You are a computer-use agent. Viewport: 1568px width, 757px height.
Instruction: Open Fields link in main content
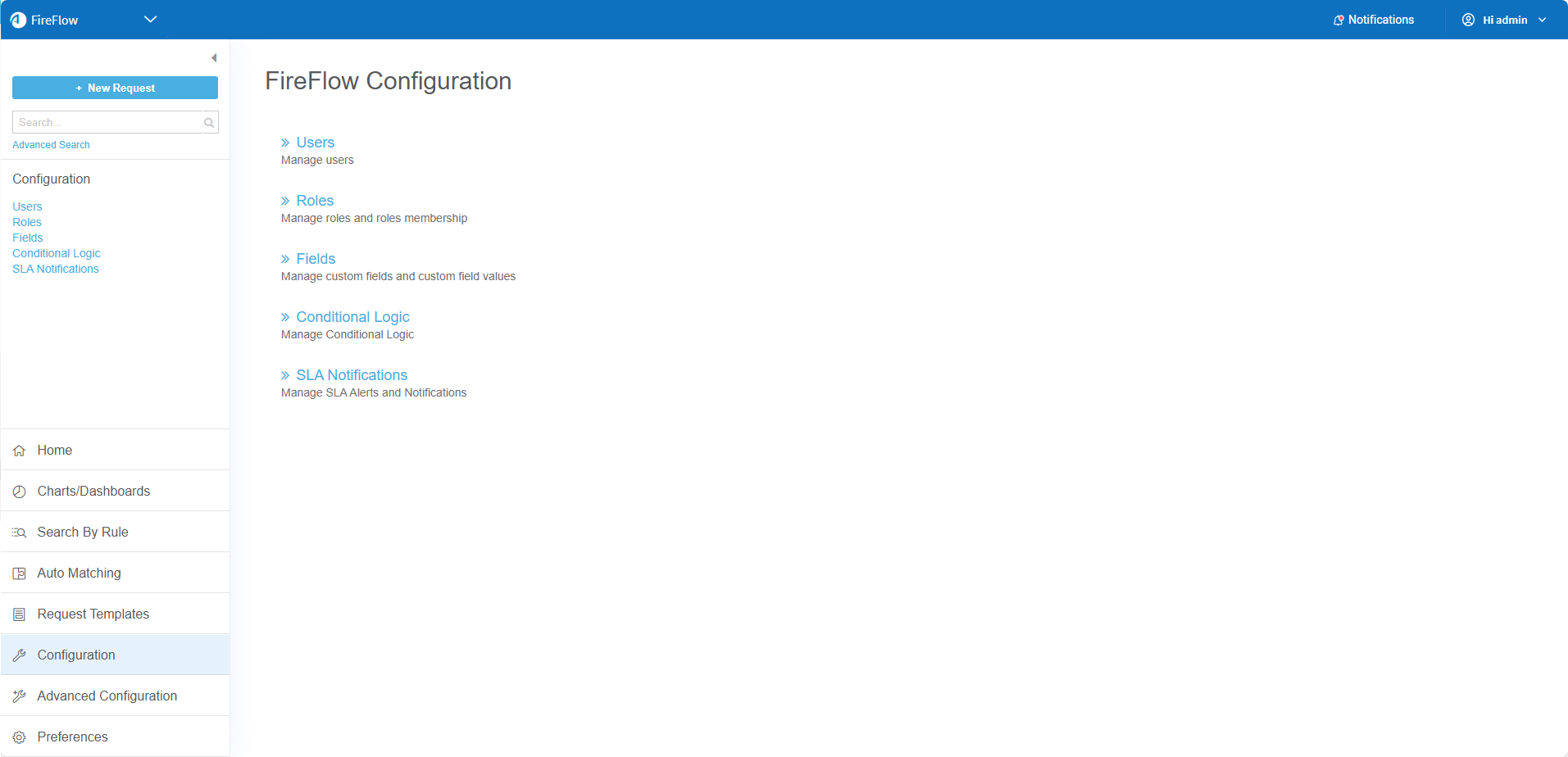pyautogui.click(x=316, y=259)
